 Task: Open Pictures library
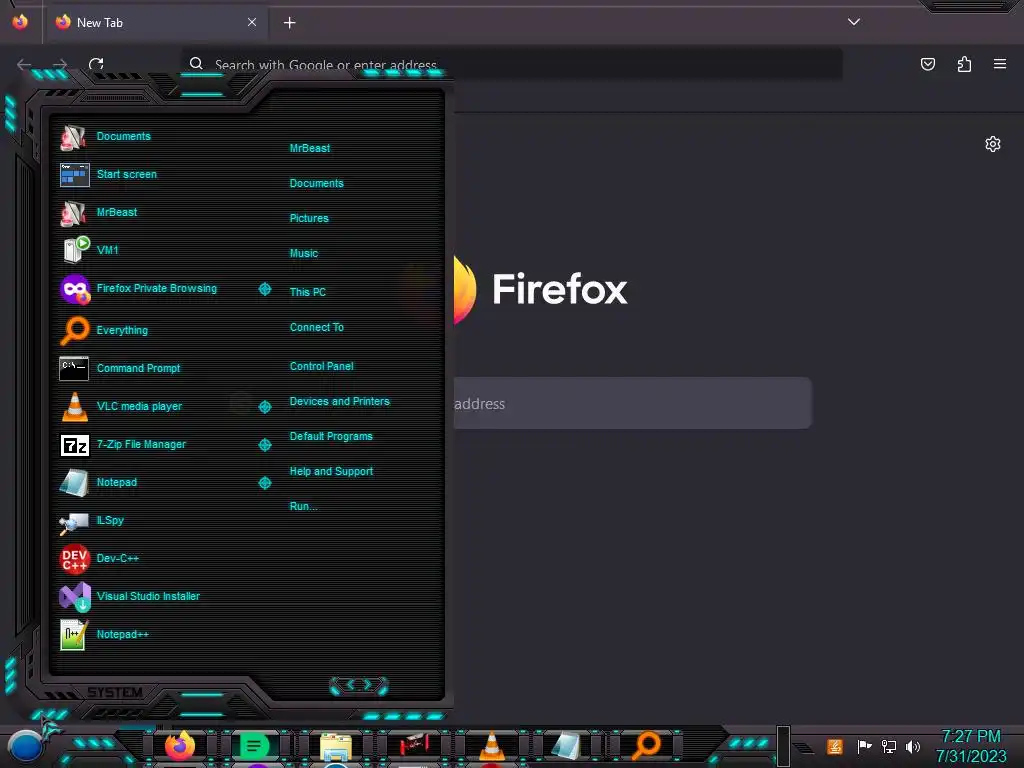tap(309, 218)
